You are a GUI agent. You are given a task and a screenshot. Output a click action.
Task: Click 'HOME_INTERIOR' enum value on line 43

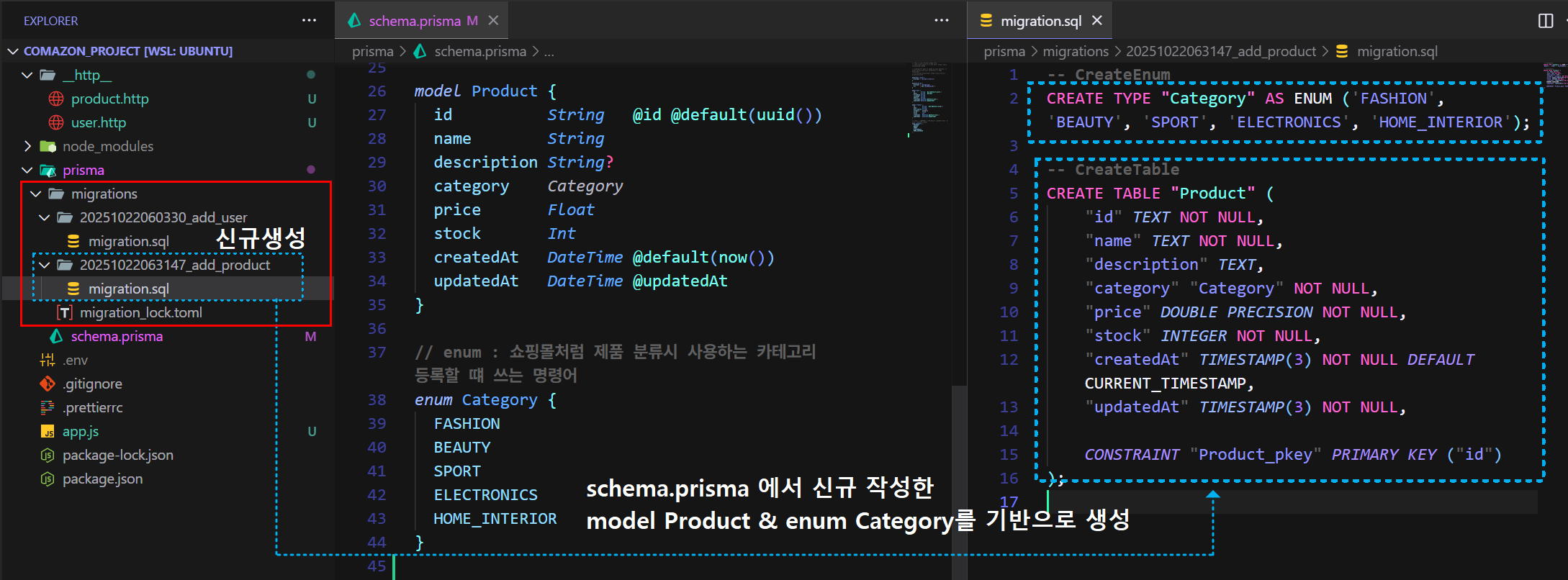(495, 519)
